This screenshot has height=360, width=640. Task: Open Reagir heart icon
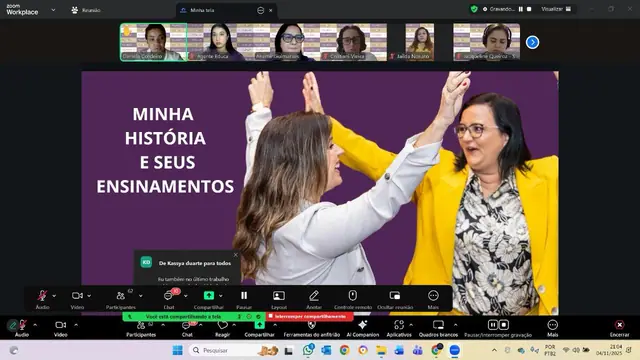pyautogui.click(x=222, y=325)
